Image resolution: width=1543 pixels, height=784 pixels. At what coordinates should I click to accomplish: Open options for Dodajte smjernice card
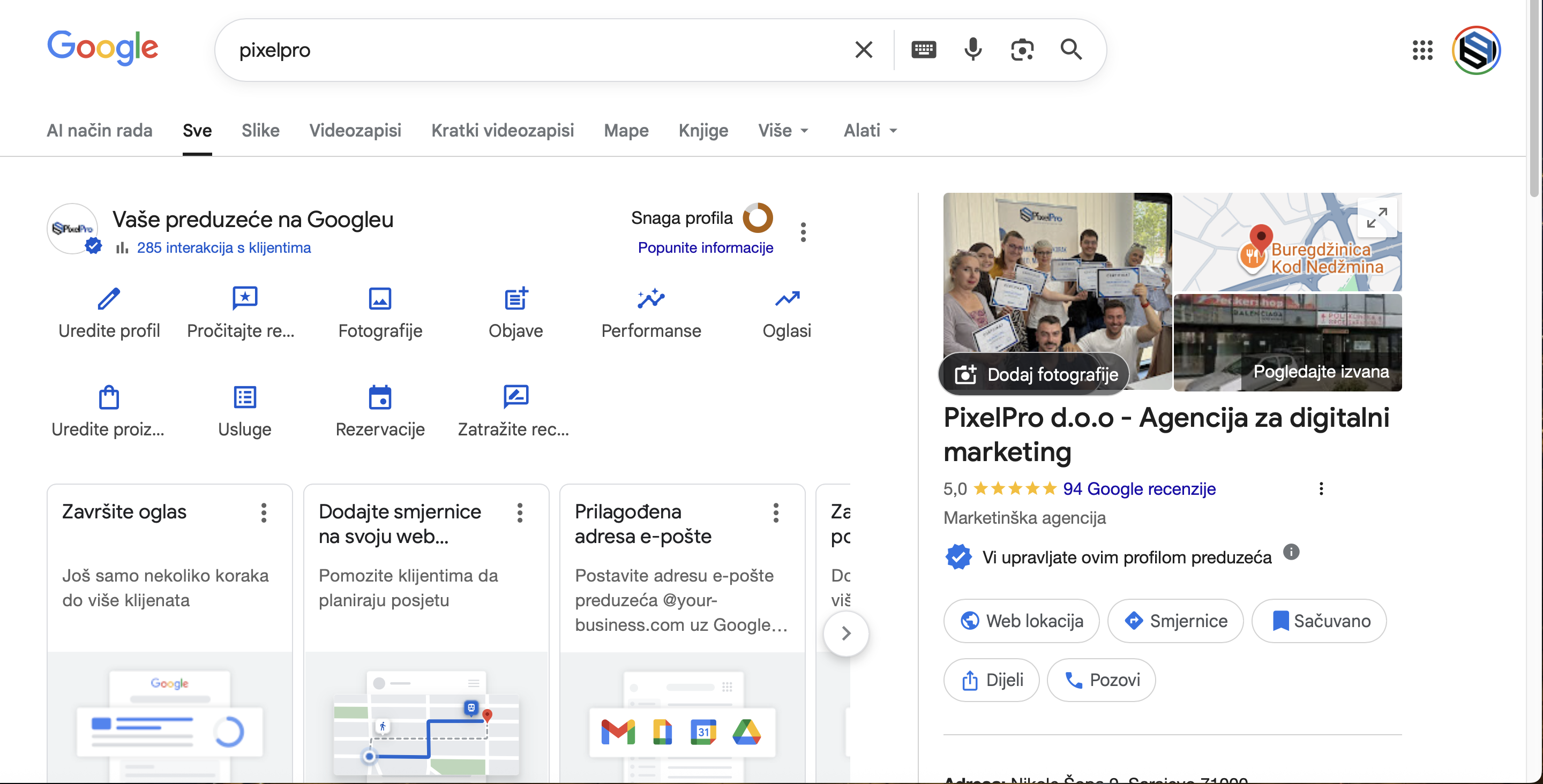click(x=520, y=512)
